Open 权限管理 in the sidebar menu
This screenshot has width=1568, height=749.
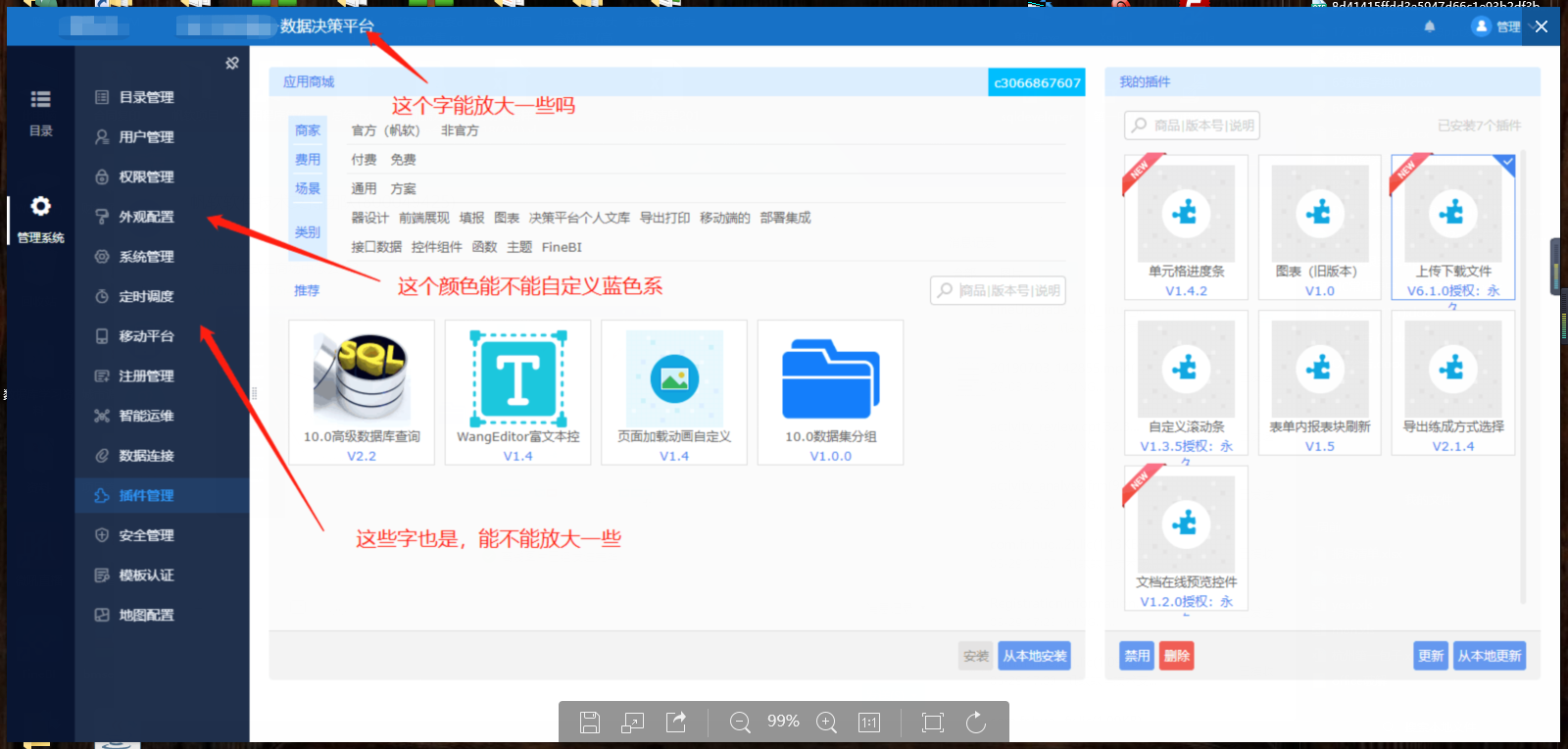pos(162,176)
